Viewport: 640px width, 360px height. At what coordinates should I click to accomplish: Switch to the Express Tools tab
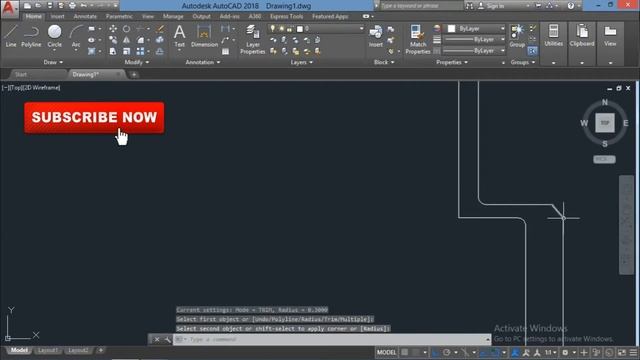(x=286, y=16)
